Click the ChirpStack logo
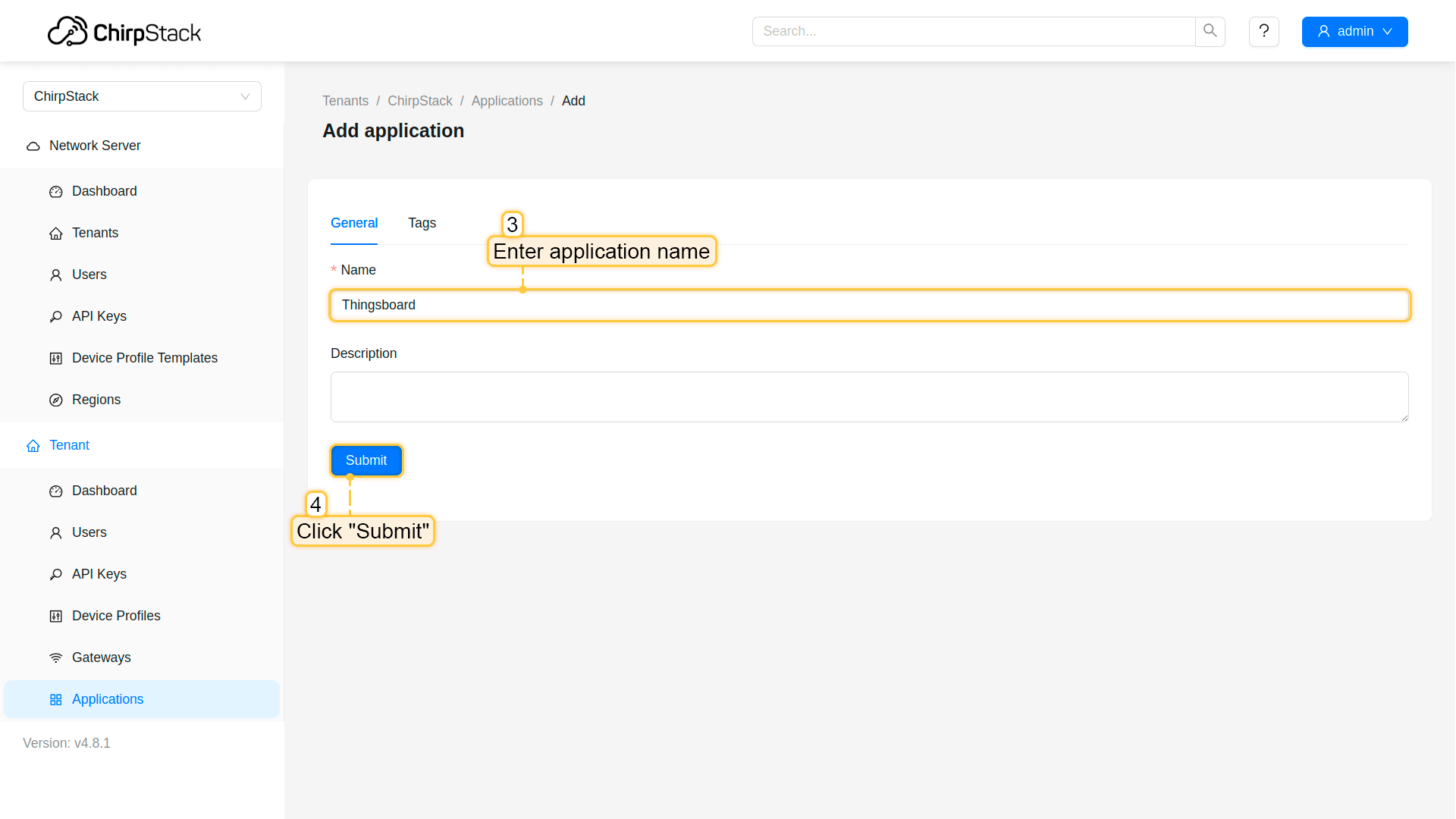This screenshot has height=819, width=1456. pyautogui.click(x=124, y=32)
